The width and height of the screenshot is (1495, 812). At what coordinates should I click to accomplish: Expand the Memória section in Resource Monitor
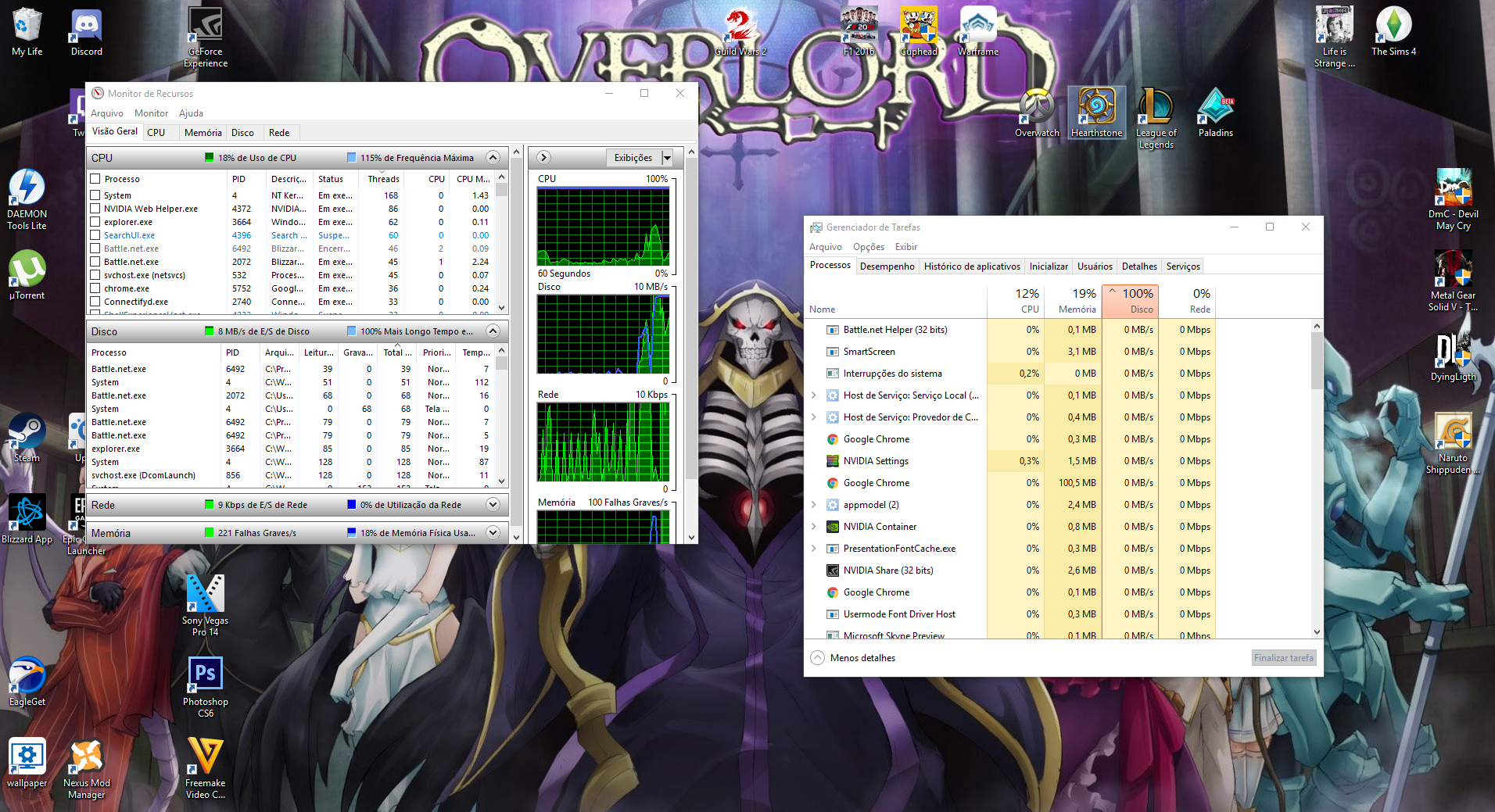(493, 533)
